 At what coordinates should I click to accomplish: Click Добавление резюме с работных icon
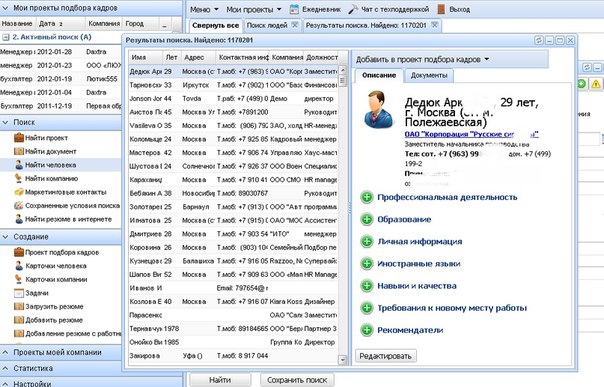[18, 333]
